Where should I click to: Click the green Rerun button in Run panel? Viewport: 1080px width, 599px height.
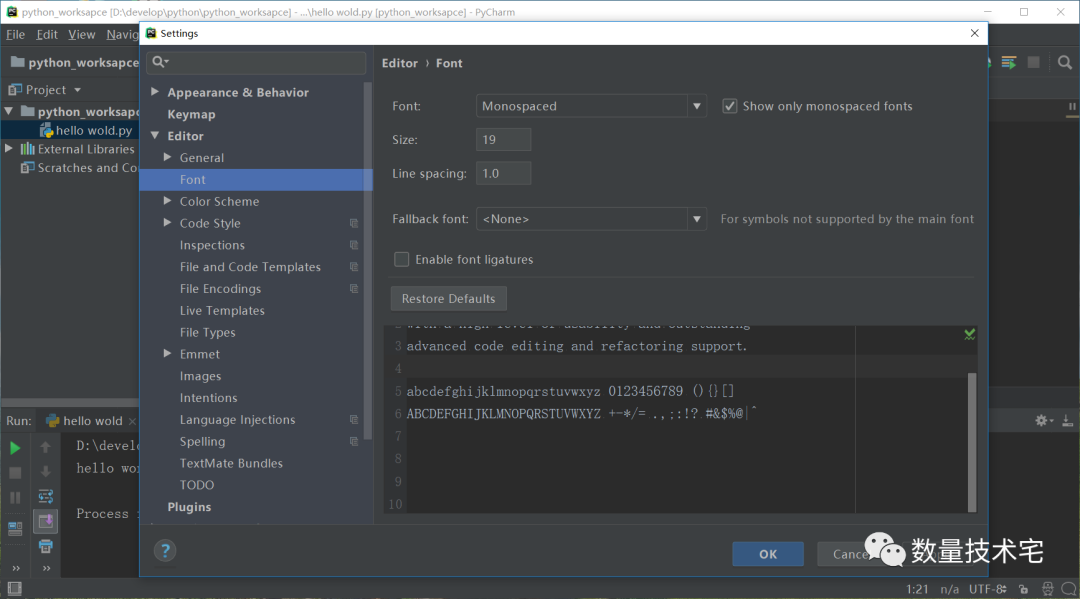point(15,448)
